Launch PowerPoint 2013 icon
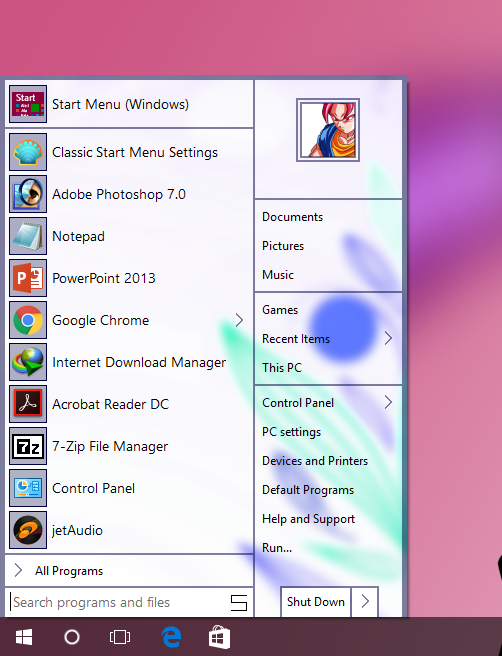Image resolution: width=502 pixels, height=656 pixels. [x=28, y=278]
